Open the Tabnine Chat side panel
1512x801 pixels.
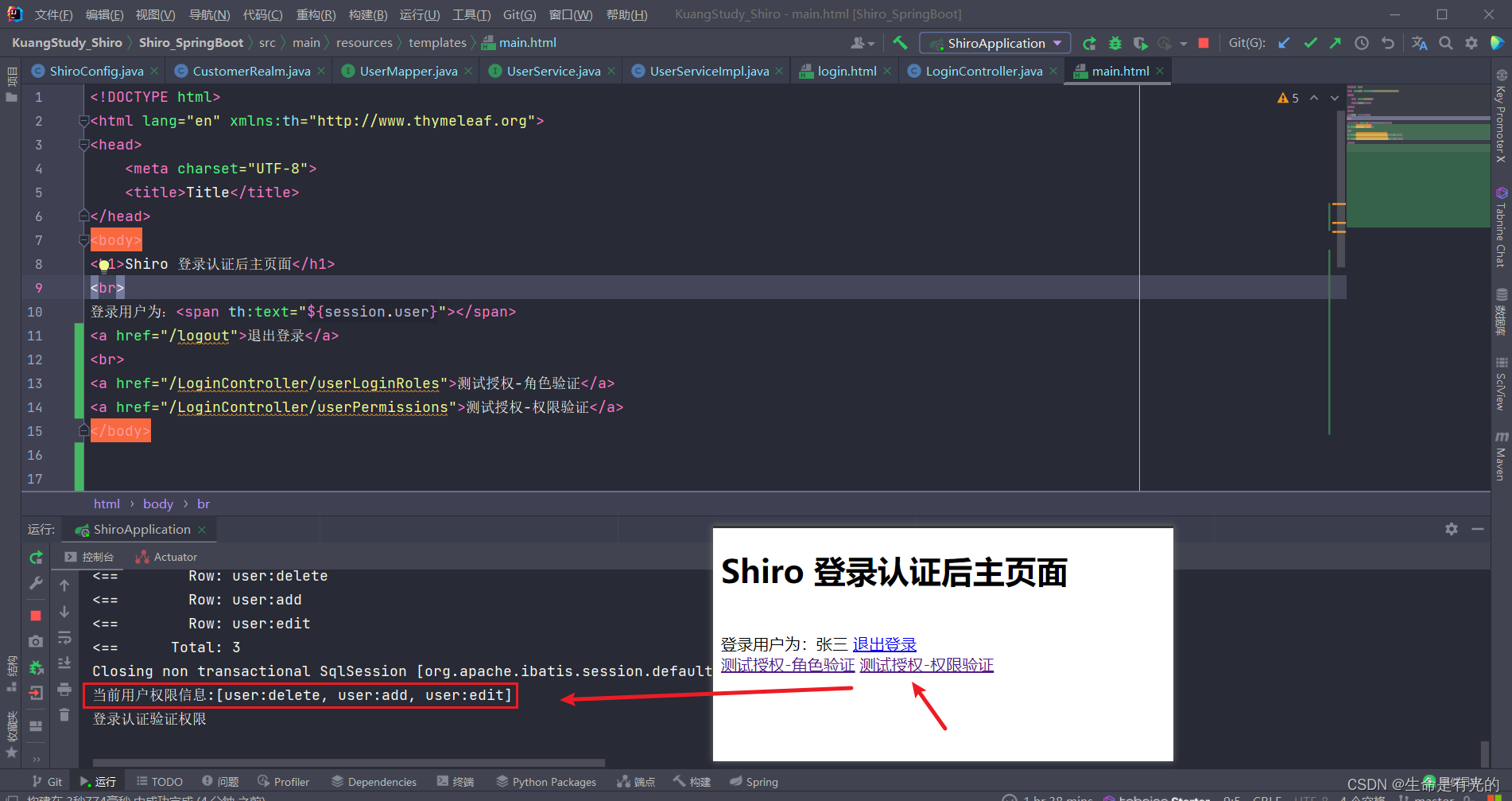point(1502,227)
